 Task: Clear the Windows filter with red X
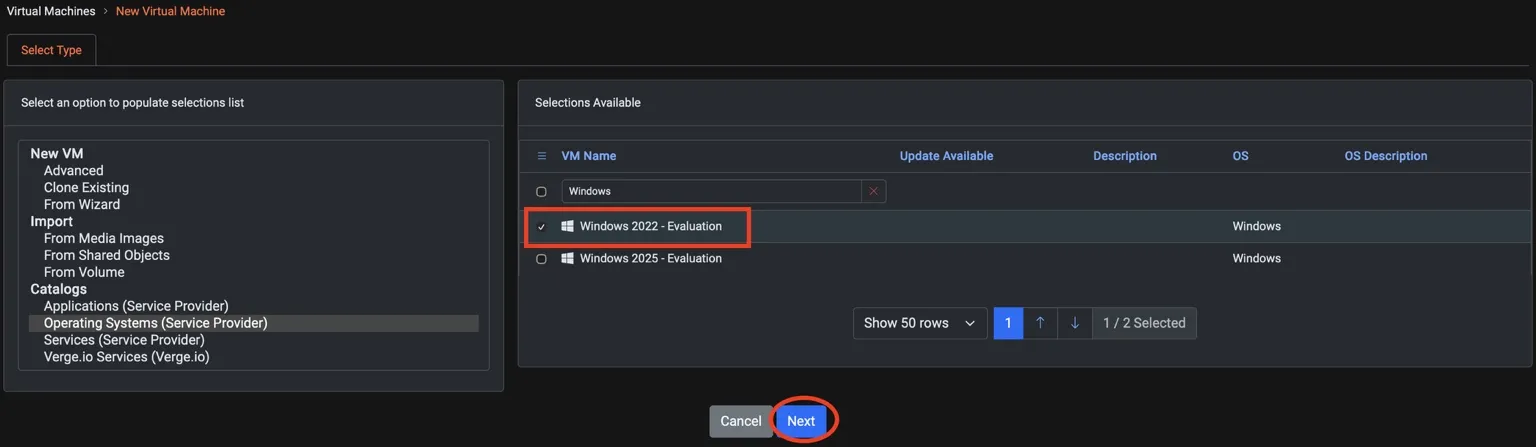874,191
